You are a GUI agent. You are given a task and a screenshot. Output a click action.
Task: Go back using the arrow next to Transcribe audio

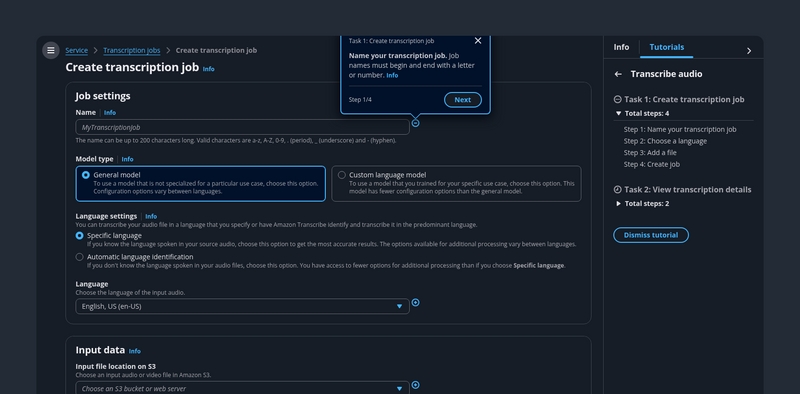618,74
